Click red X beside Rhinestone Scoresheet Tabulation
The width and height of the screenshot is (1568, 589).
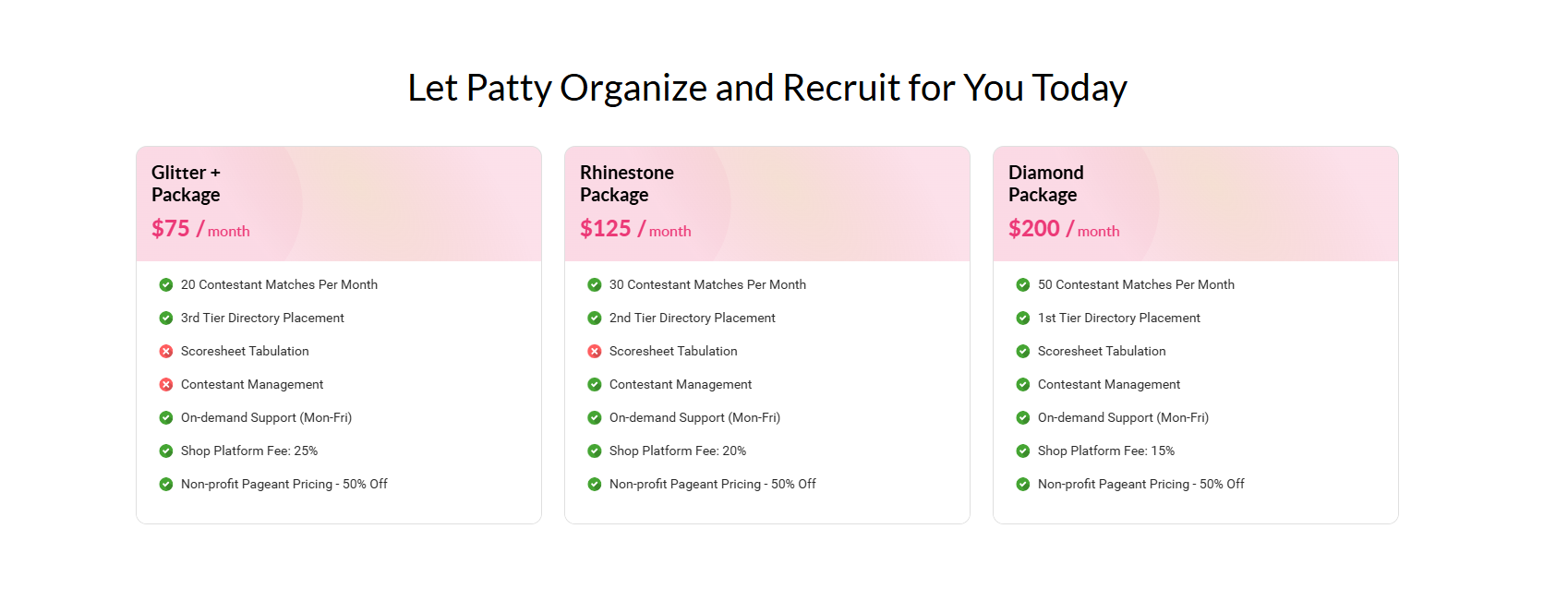[595, 351]
